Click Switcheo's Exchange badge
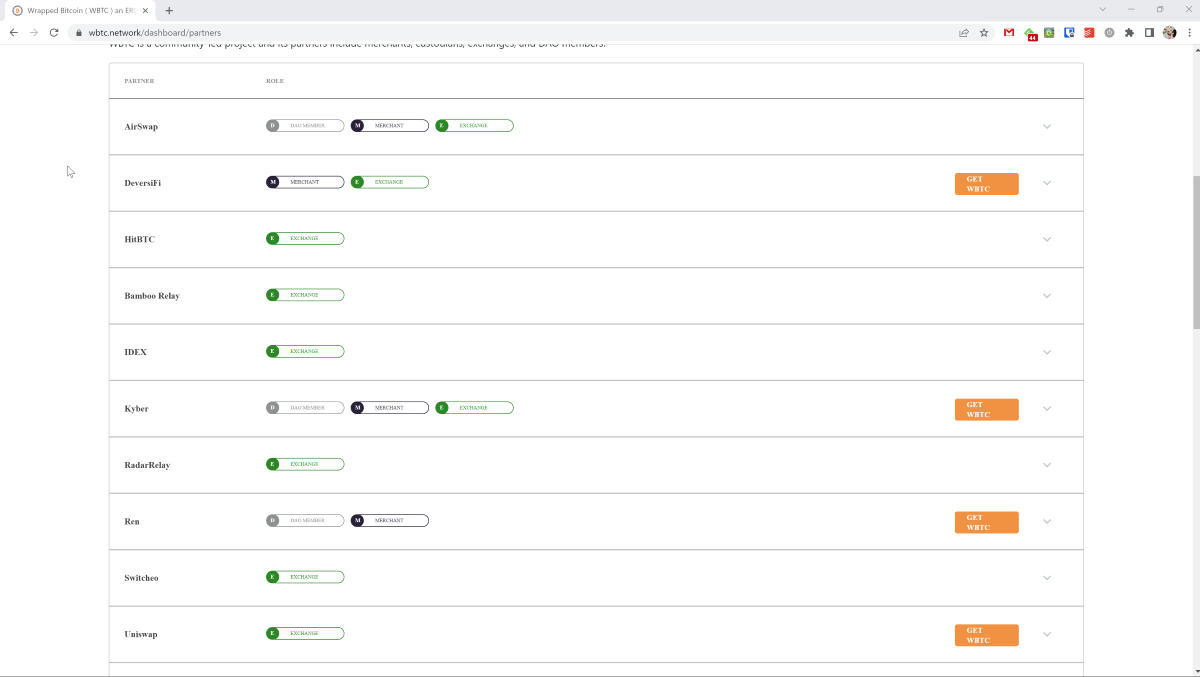This screenshot has height=677, width=1200. coord(305,577)
